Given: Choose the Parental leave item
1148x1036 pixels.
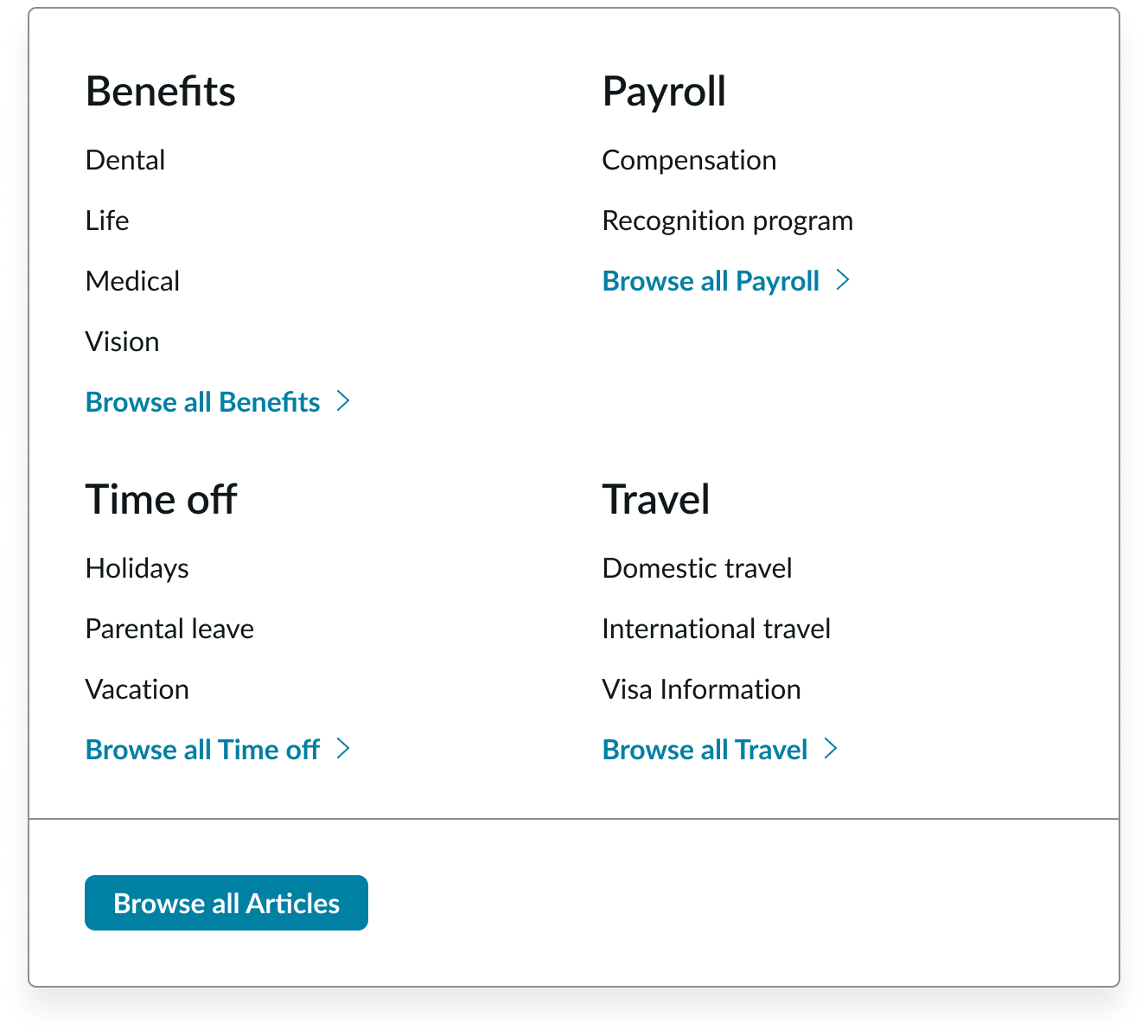Looking at the screenshot, I should [x=169, y=629].
